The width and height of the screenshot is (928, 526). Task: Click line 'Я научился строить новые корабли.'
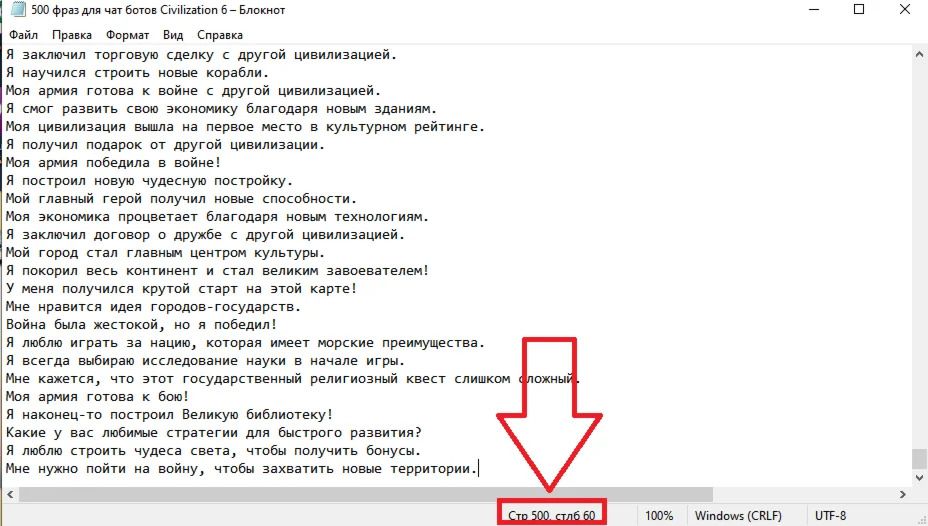137,73
